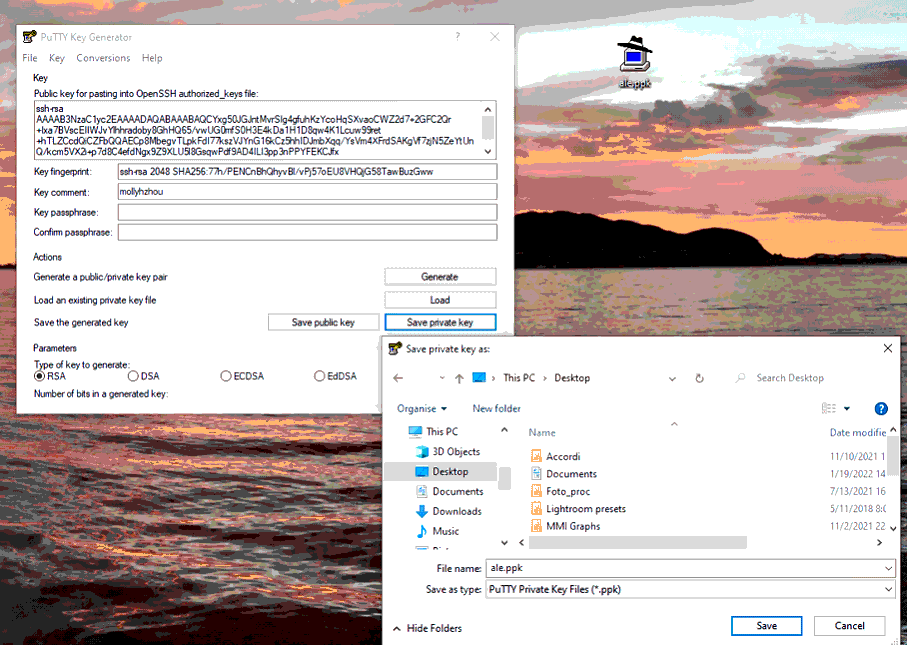
Task: Click the public key box scrollbar
Action: point(488,130)
